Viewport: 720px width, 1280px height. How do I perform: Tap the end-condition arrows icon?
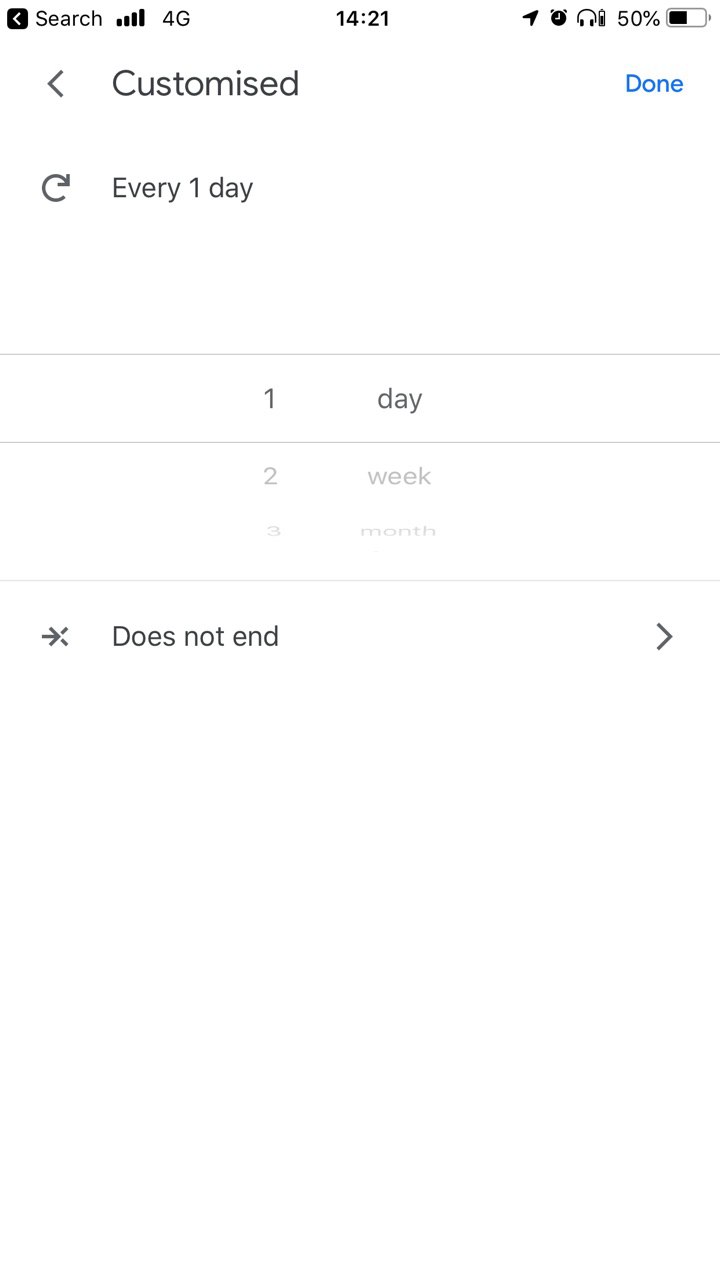55,637
